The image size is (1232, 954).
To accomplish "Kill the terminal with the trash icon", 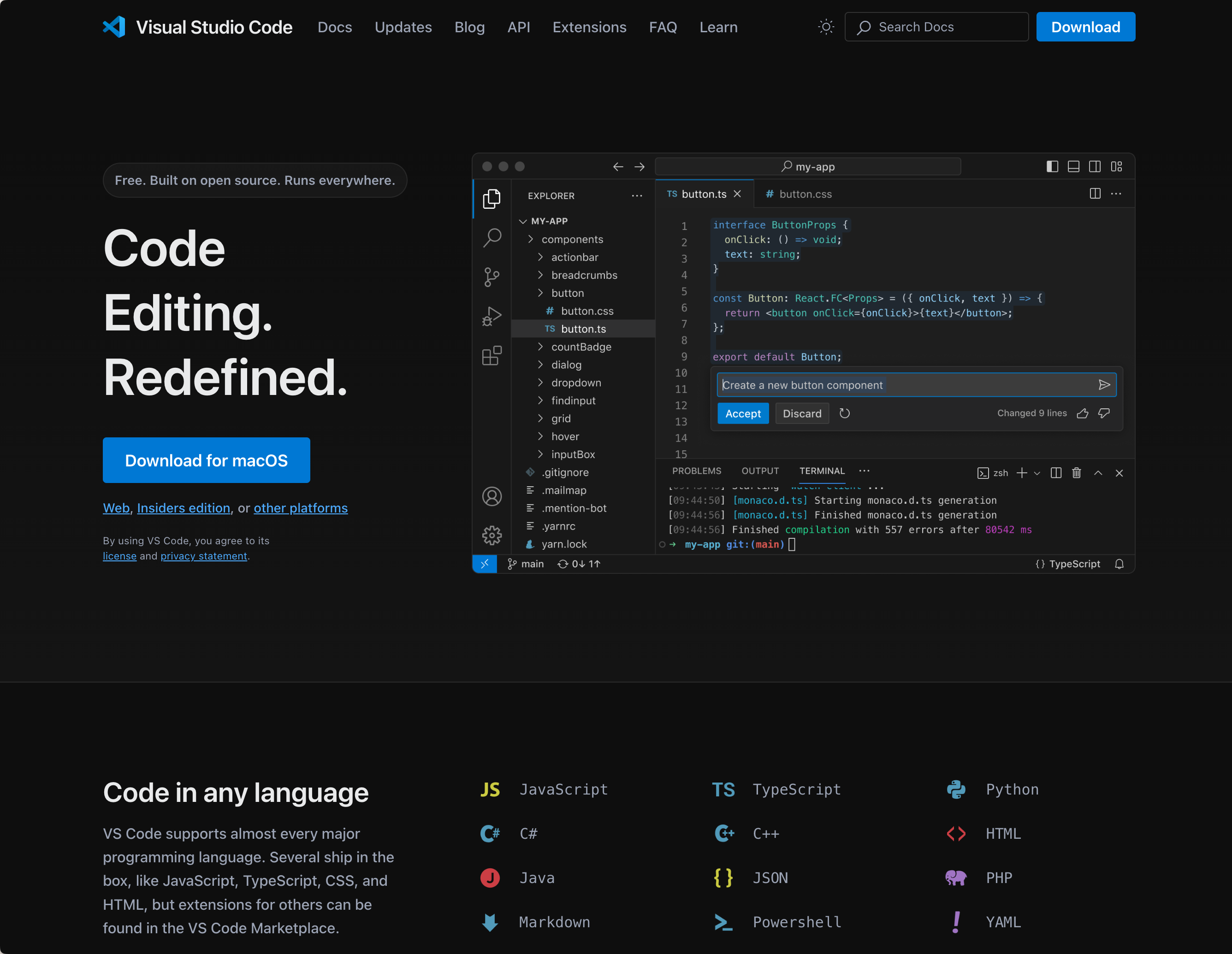I will pyautogui.click(x=1076, y=473).
